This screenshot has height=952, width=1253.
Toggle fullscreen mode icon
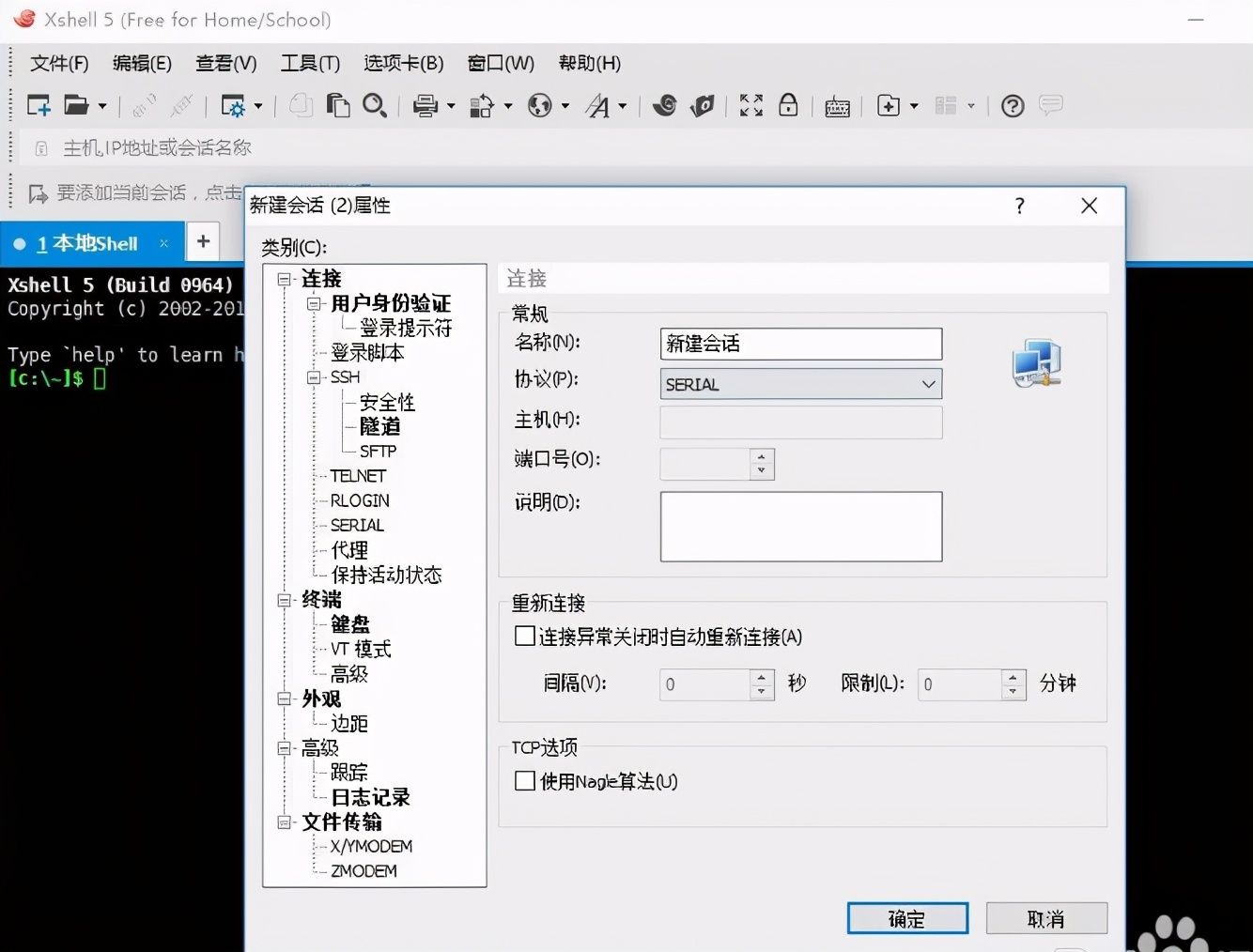point(750,105)
